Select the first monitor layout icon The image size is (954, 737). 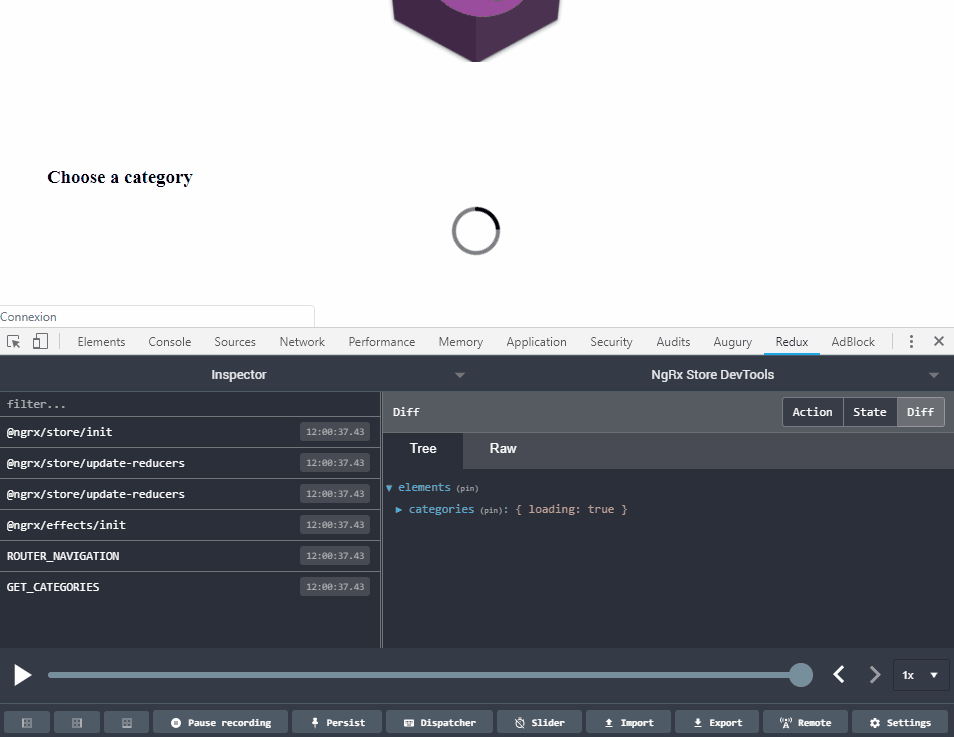(27, 722)
